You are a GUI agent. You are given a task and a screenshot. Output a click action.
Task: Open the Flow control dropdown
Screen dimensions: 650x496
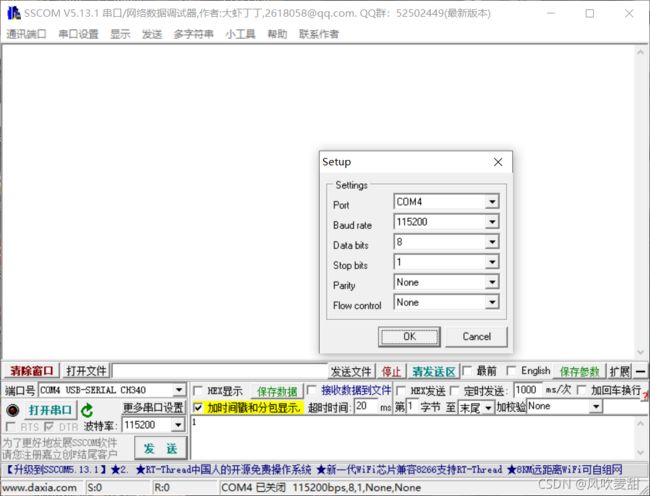tap(492, 302)
